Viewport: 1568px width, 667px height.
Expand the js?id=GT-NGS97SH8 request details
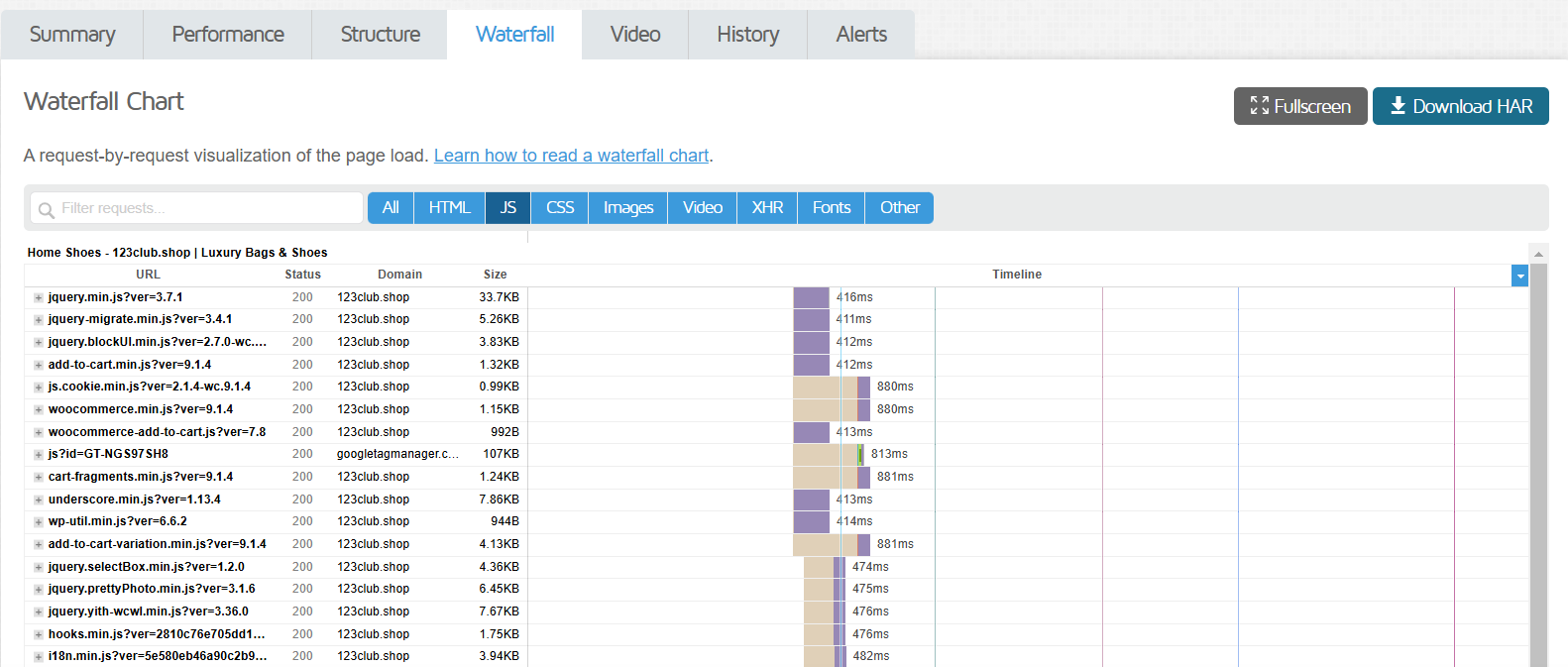click(x=39, y=454)
